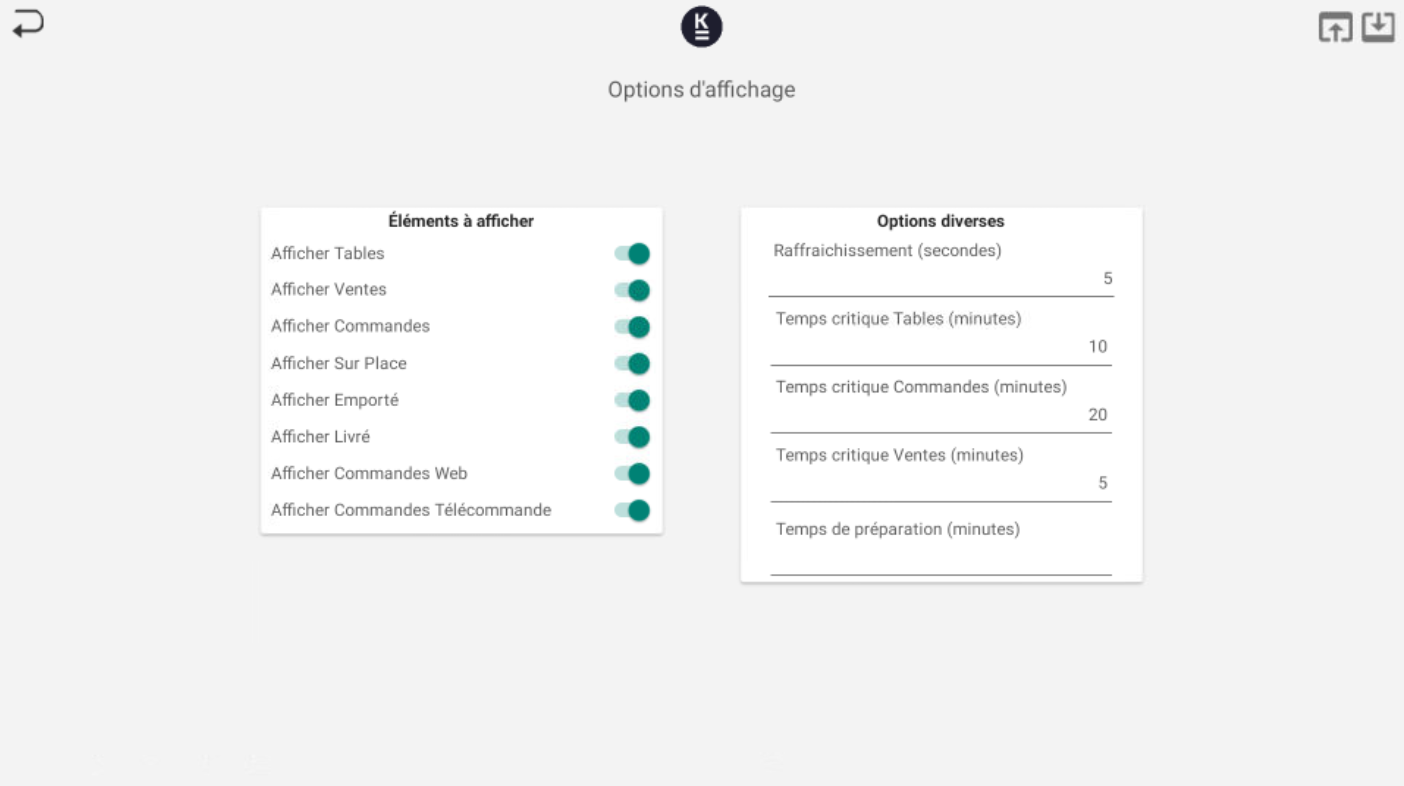This screenshot has height=786, width=1404.
Task: Toggle the Afficher Commandes Télécommande switch
Action: coord(632,510)
